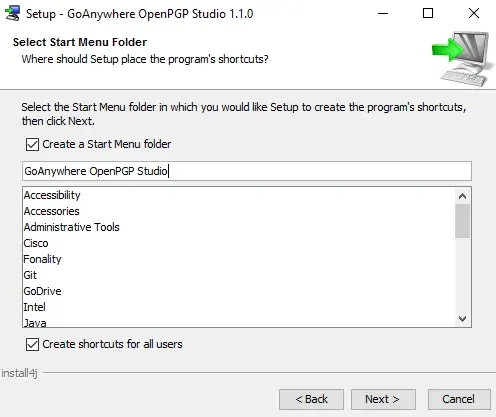The height and width of the screenshot is (417, 496).
Task: Click the folder list scrollbar thumb
Action: pos(462,221)
